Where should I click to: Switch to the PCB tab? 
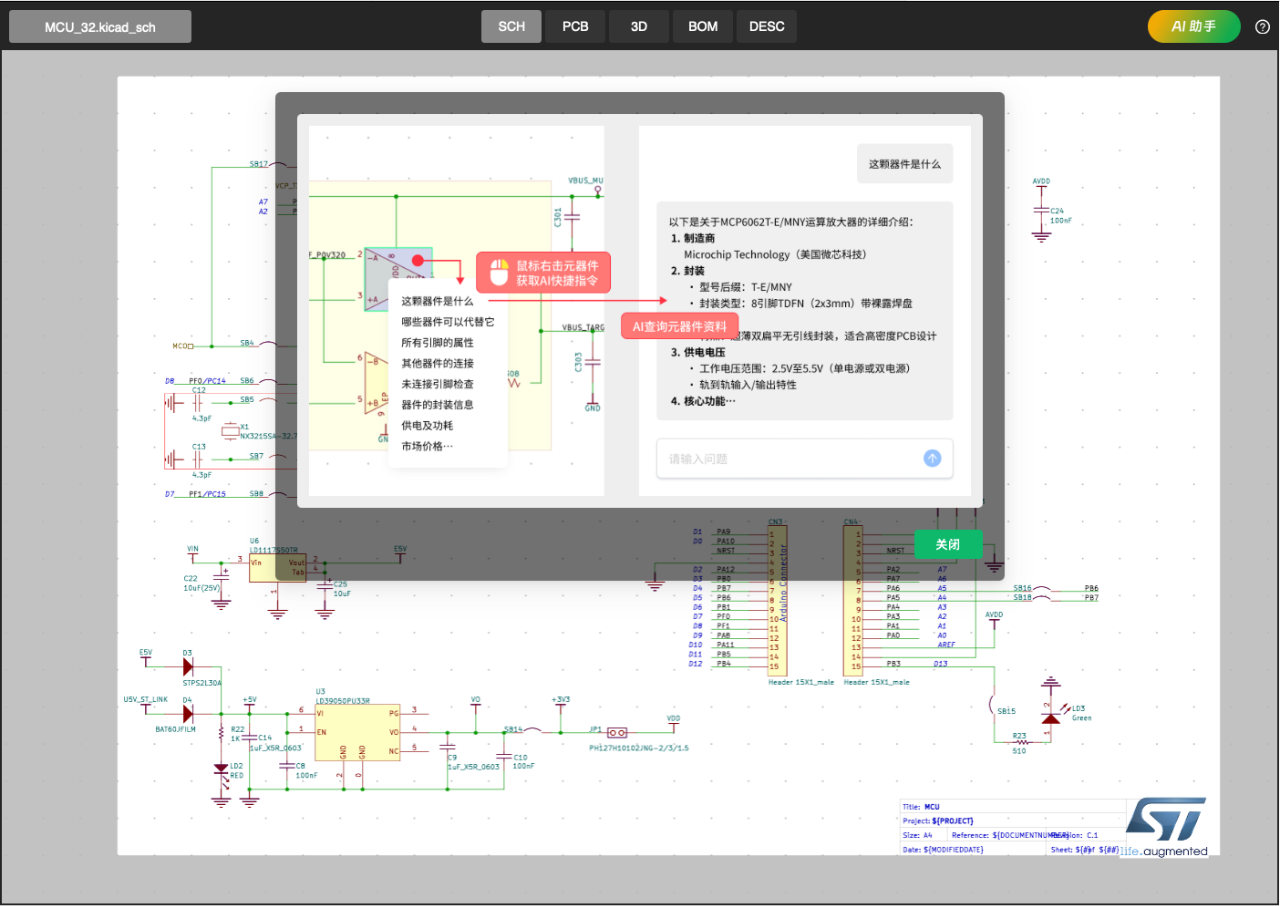(x=575, y=27)
